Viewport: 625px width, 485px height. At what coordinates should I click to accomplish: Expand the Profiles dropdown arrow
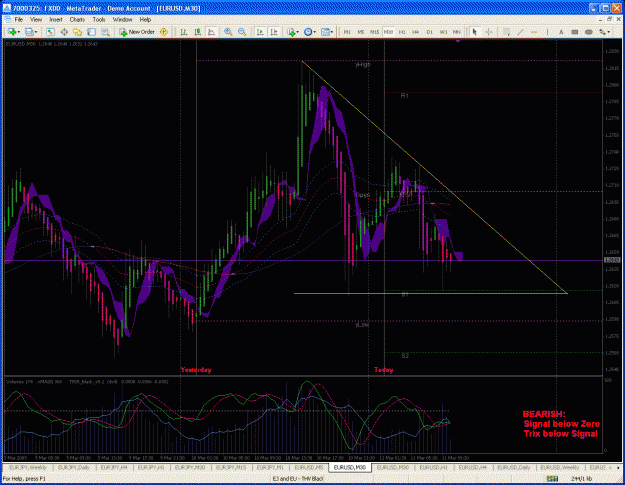point(36,32)
